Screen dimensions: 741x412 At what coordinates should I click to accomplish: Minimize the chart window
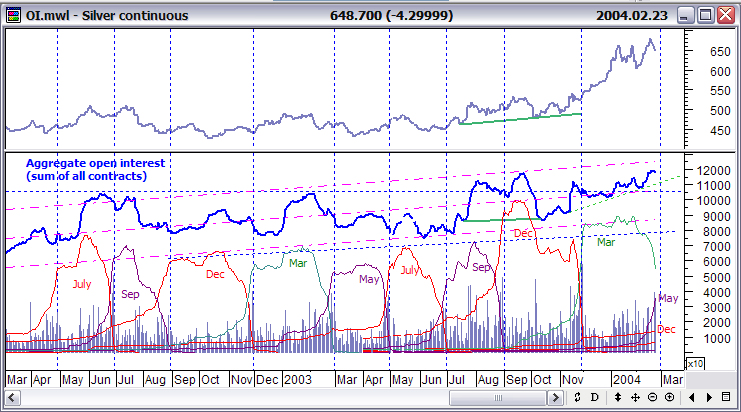pos(684,15)
